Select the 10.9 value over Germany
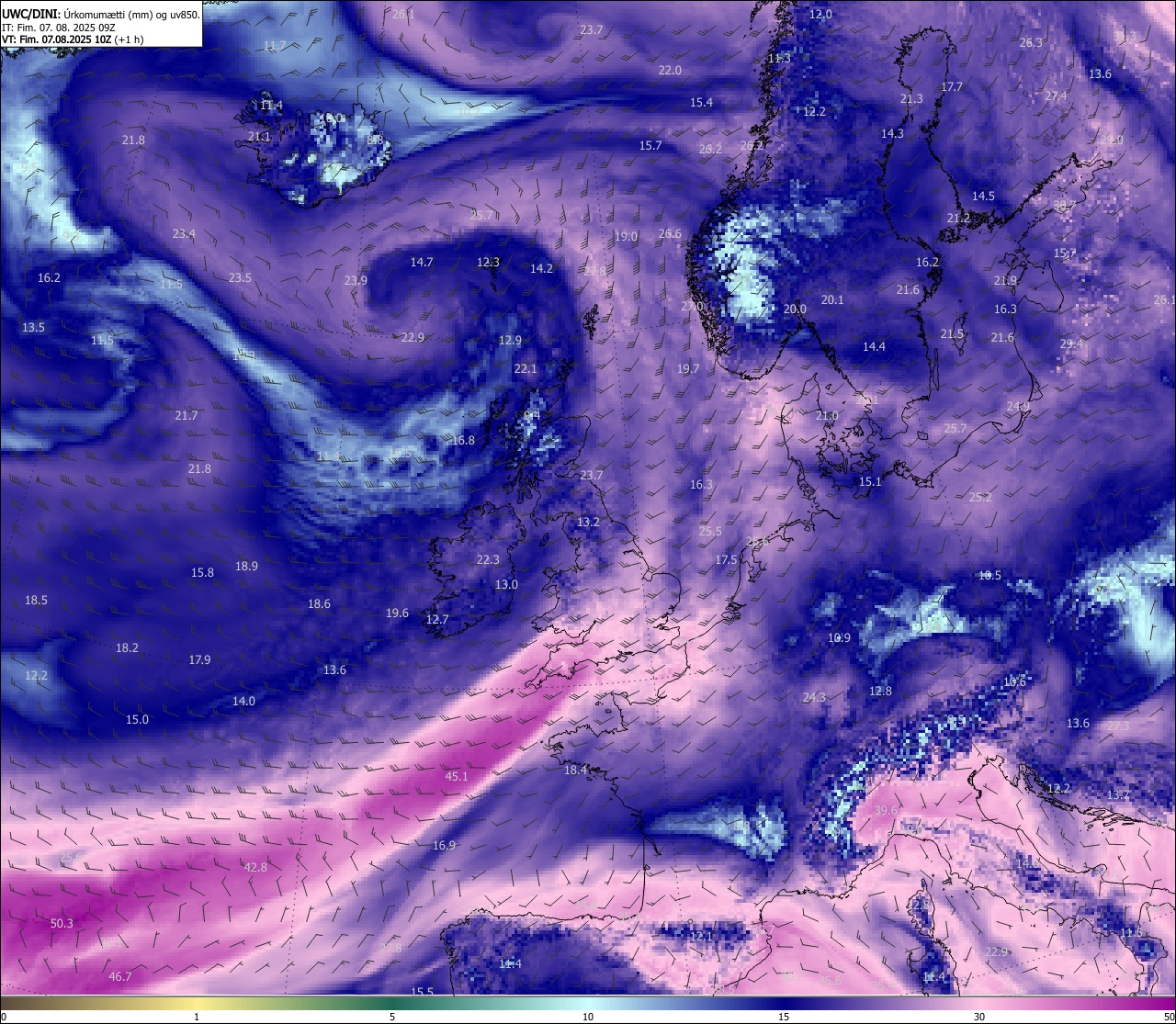 (839, 637)
